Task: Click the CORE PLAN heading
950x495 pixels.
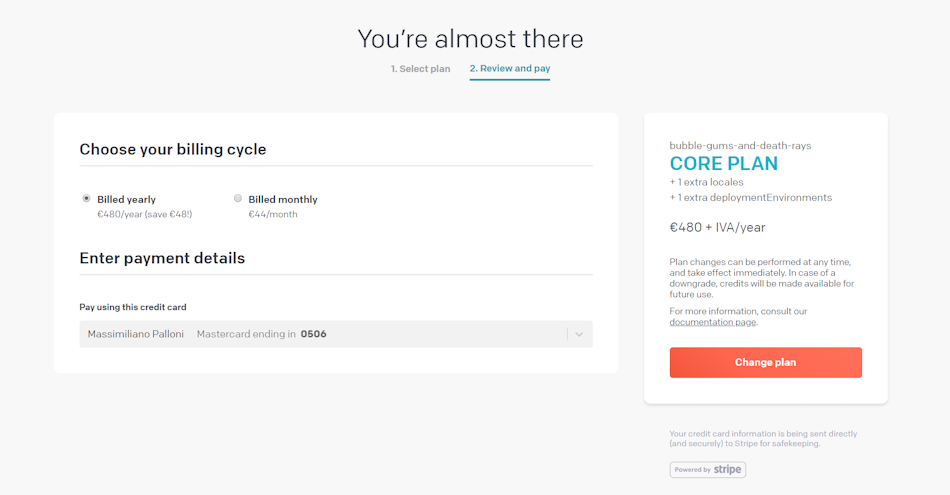Action: coord(723,164)
